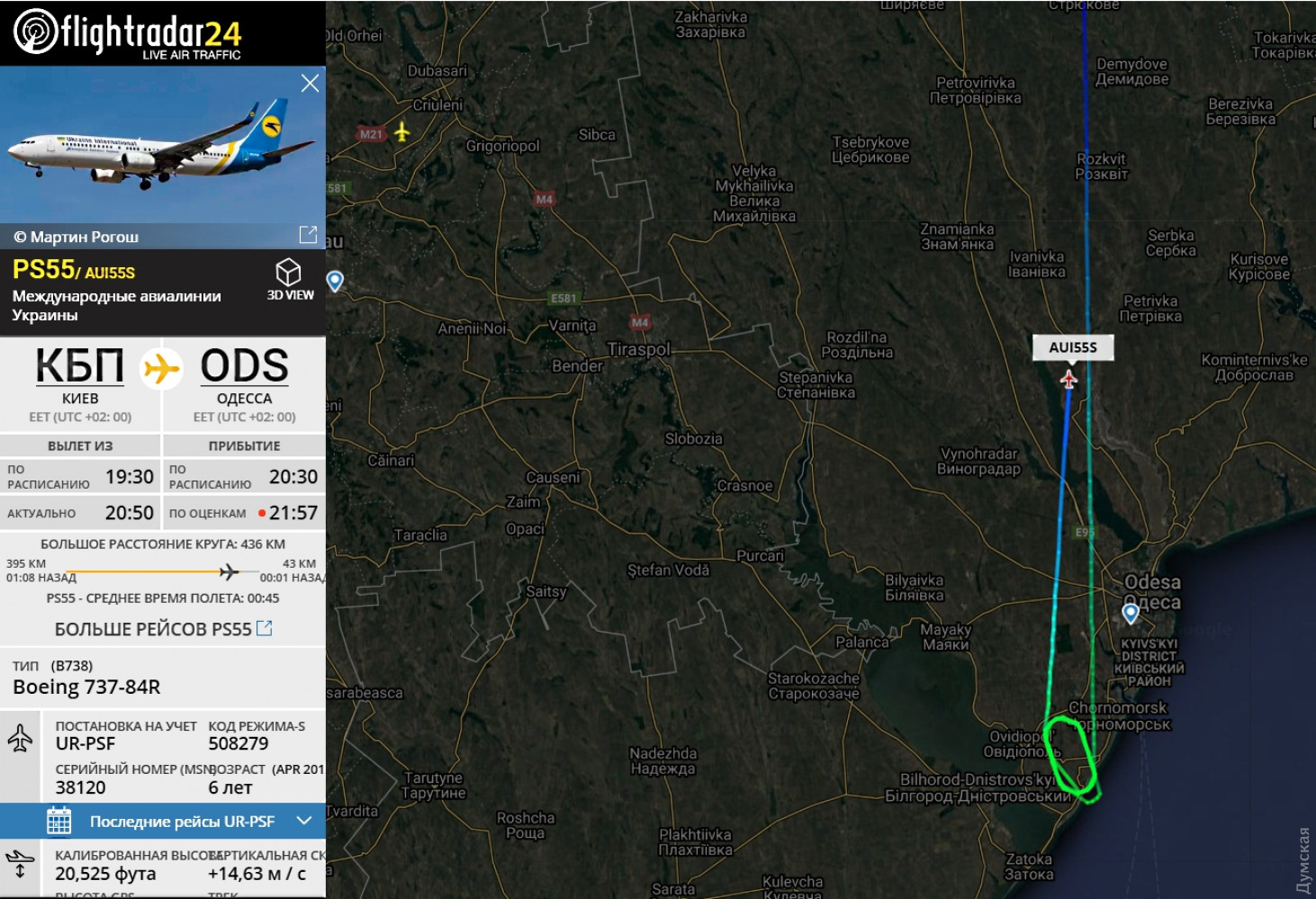Click the AUI55S callsign label on map
The image size is (1316, 899).
click(1073, 347)
